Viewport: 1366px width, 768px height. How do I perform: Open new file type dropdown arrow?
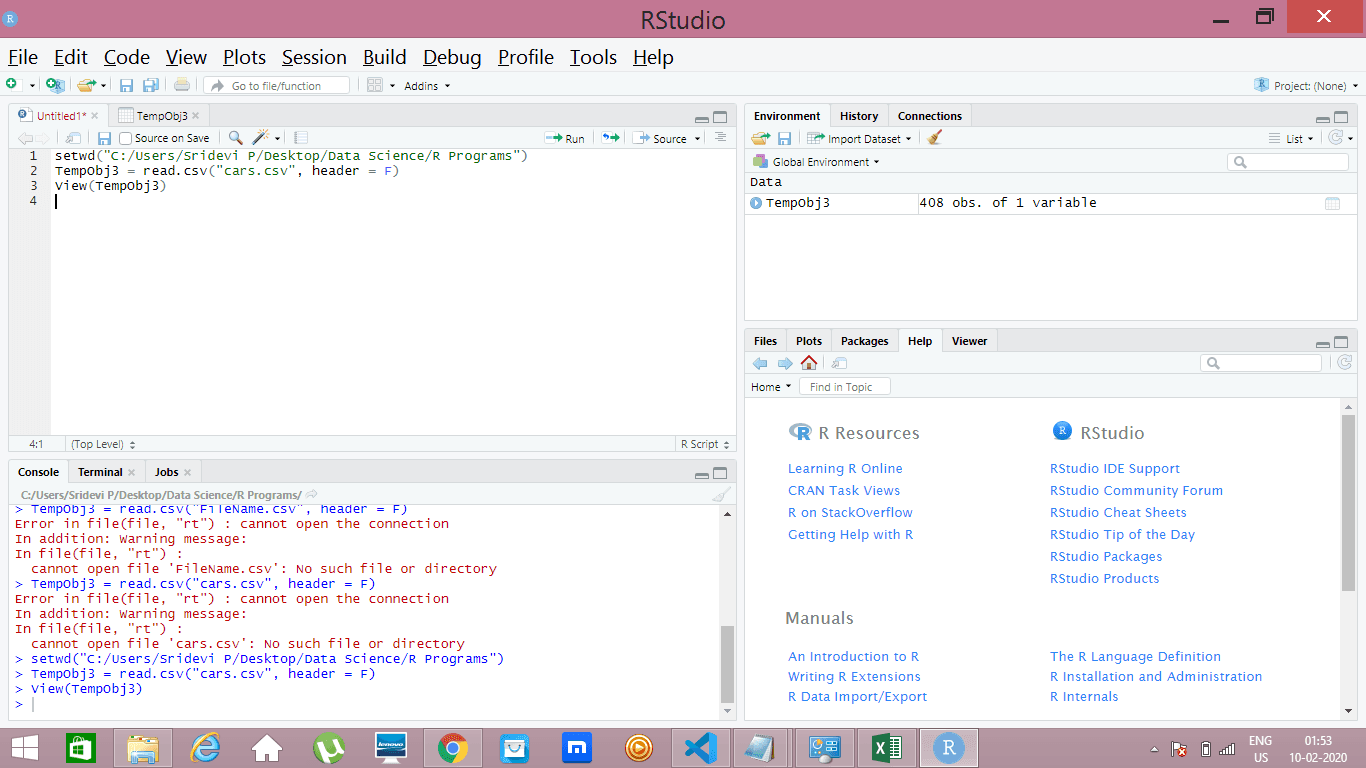[31, 86]
